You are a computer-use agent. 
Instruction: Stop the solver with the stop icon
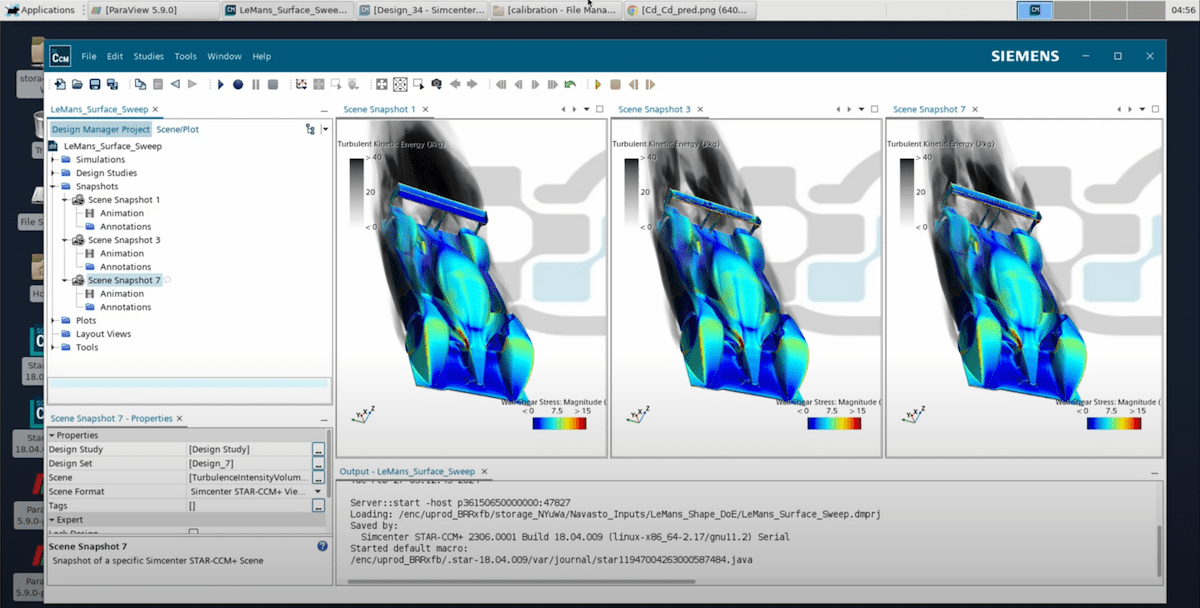click(x=272, y=84)
